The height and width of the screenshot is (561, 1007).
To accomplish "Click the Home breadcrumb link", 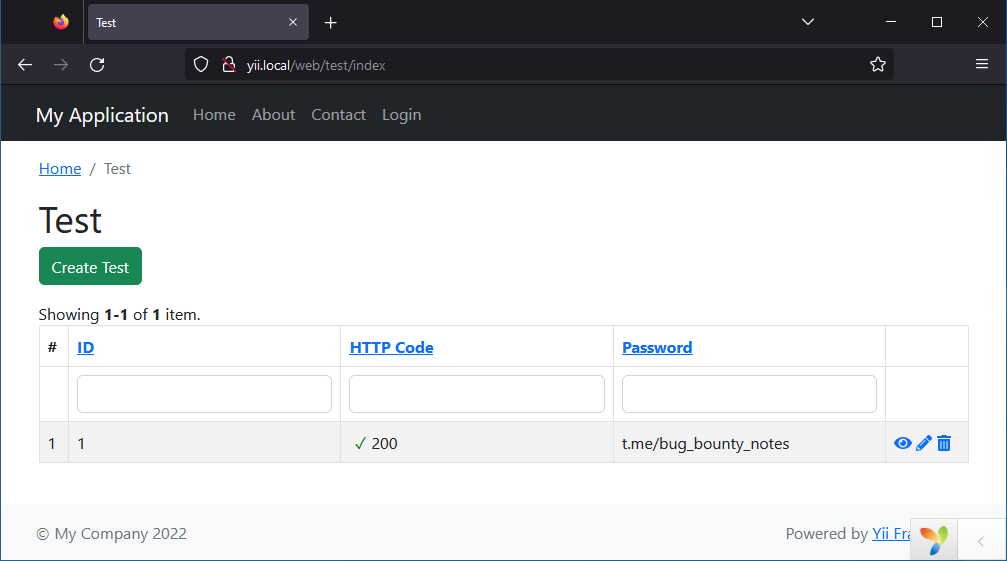I will [60, 169].
